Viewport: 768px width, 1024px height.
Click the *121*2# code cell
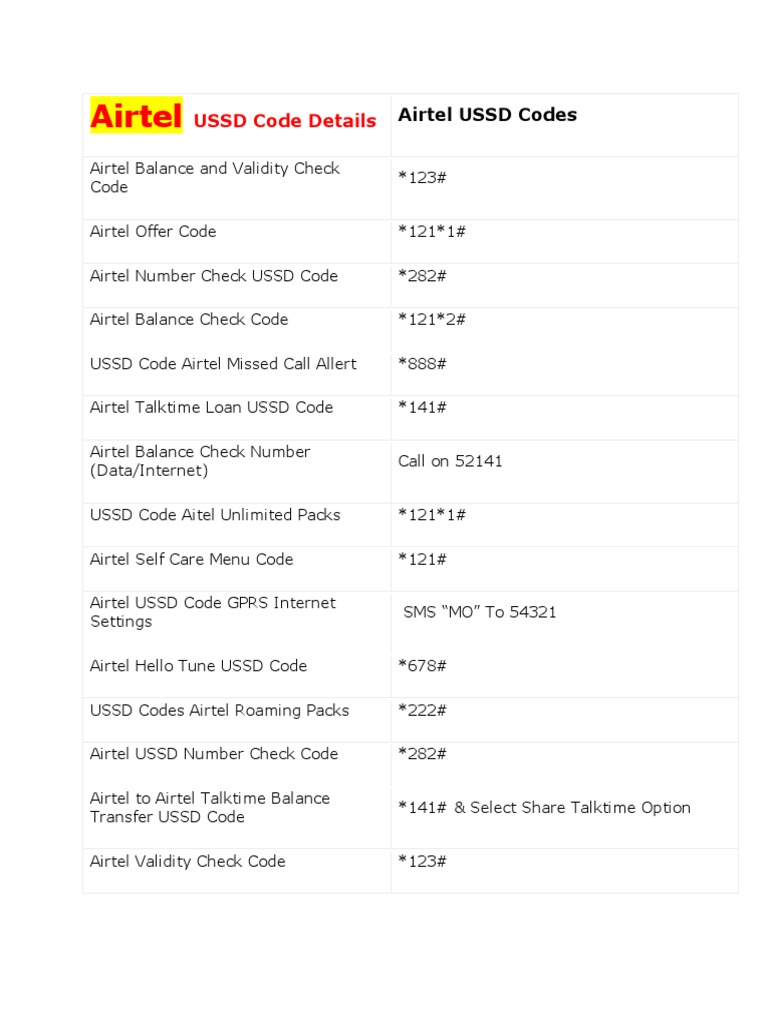pos(432,320)
